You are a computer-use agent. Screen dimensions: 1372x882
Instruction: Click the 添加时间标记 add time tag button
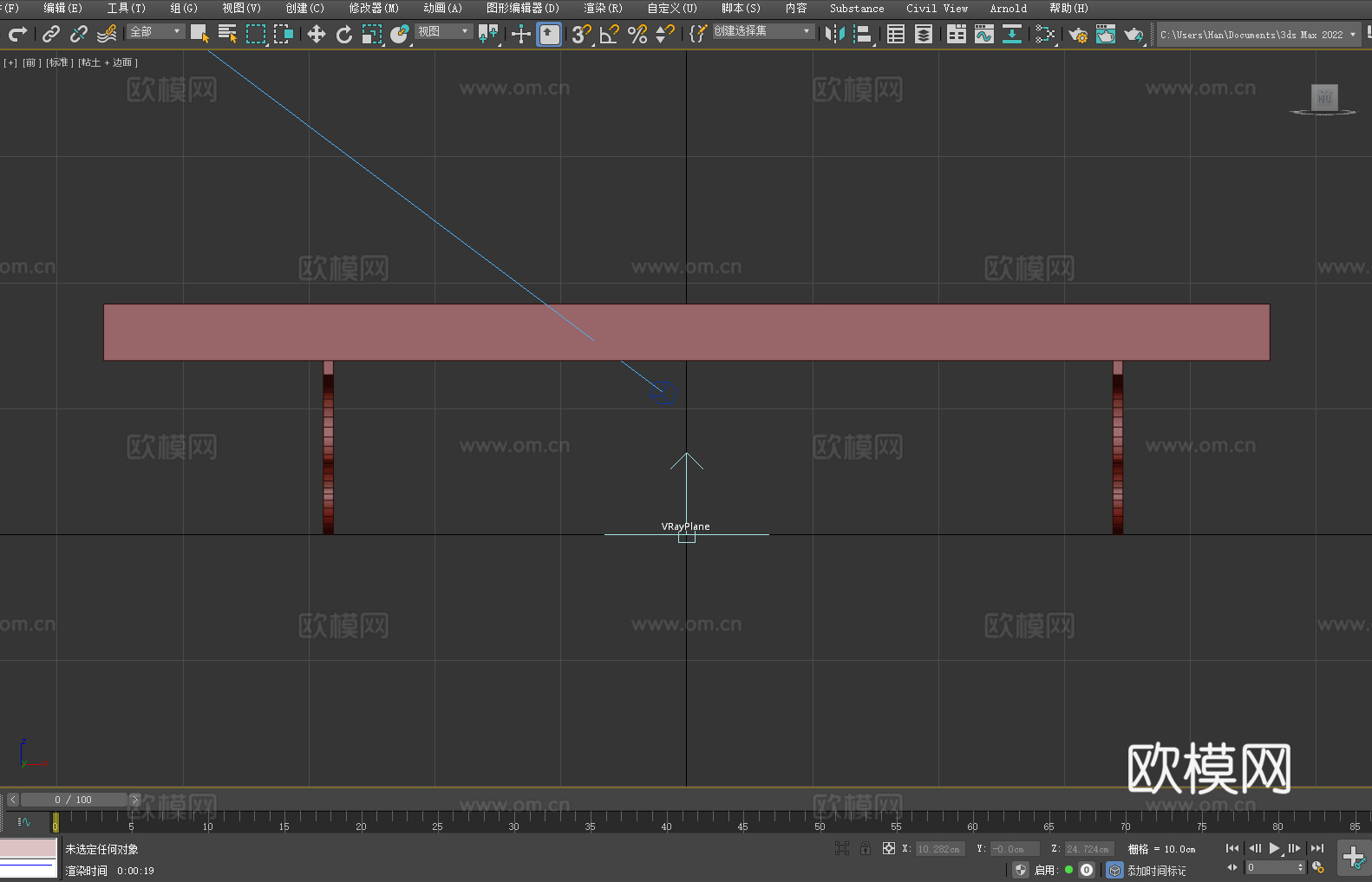pyautogui.click(x=1157, y=871)
